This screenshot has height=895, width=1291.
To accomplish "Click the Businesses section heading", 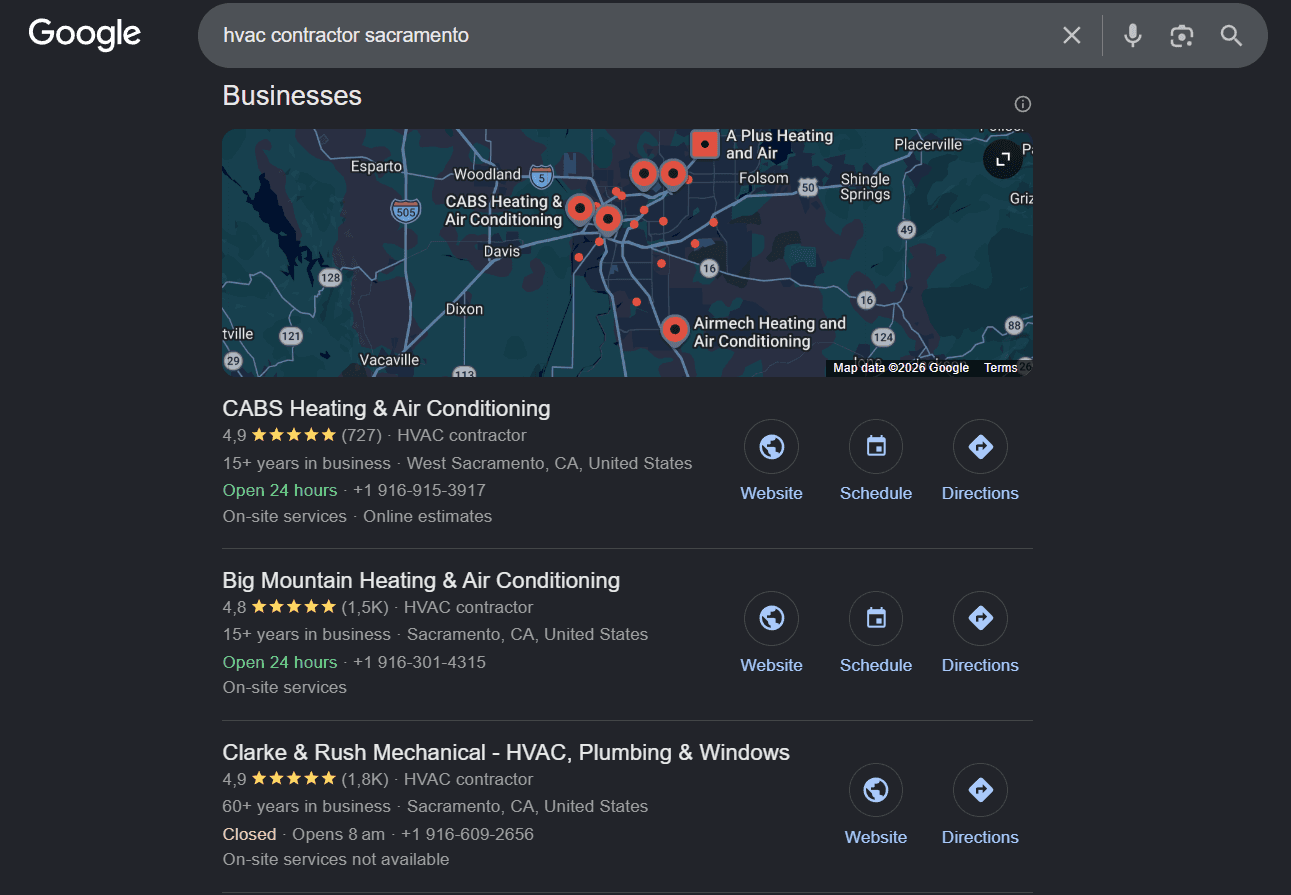I will [x=292, y=96].
